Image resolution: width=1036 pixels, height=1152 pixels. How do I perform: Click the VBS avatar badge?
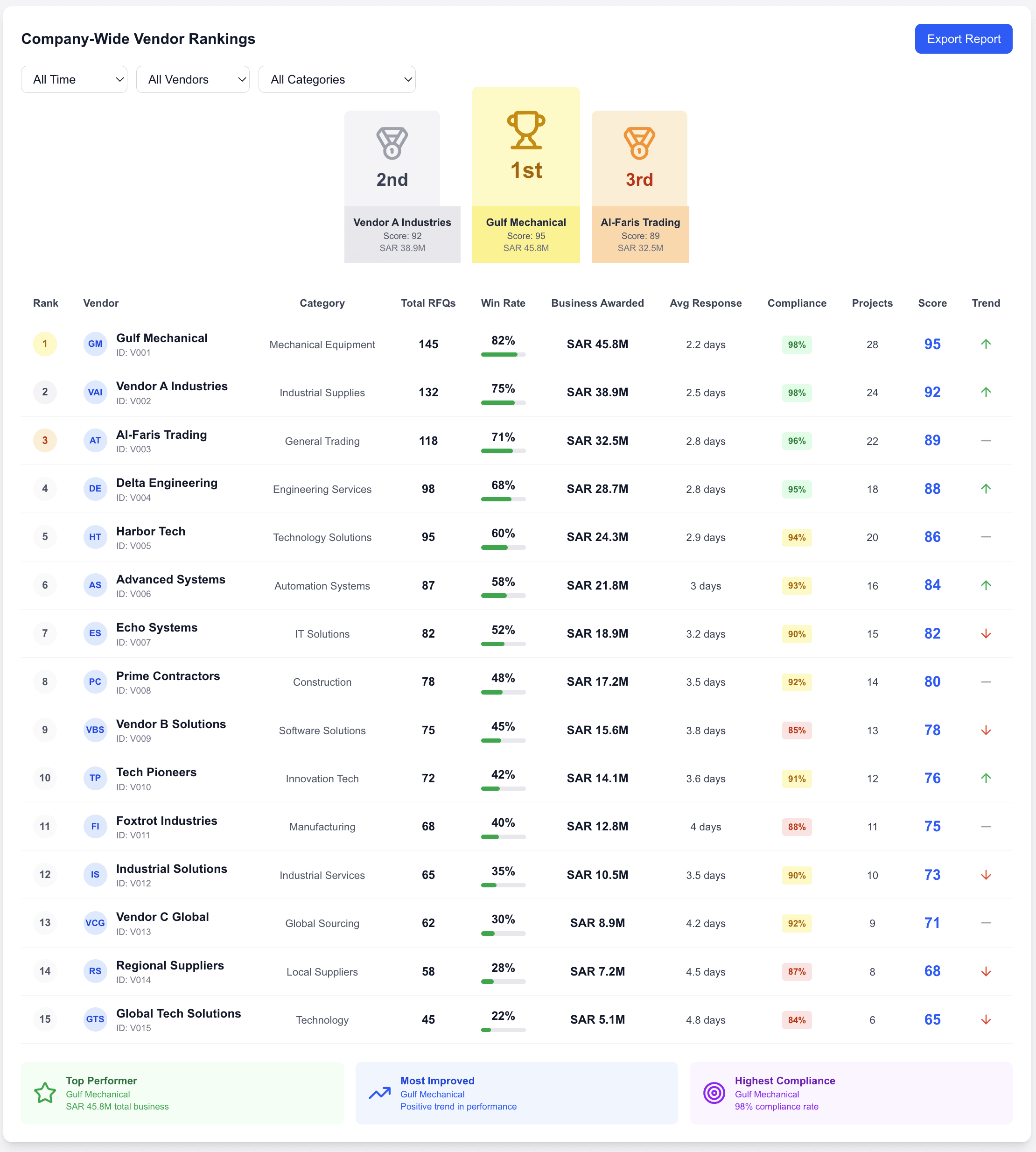pos(95,730)
